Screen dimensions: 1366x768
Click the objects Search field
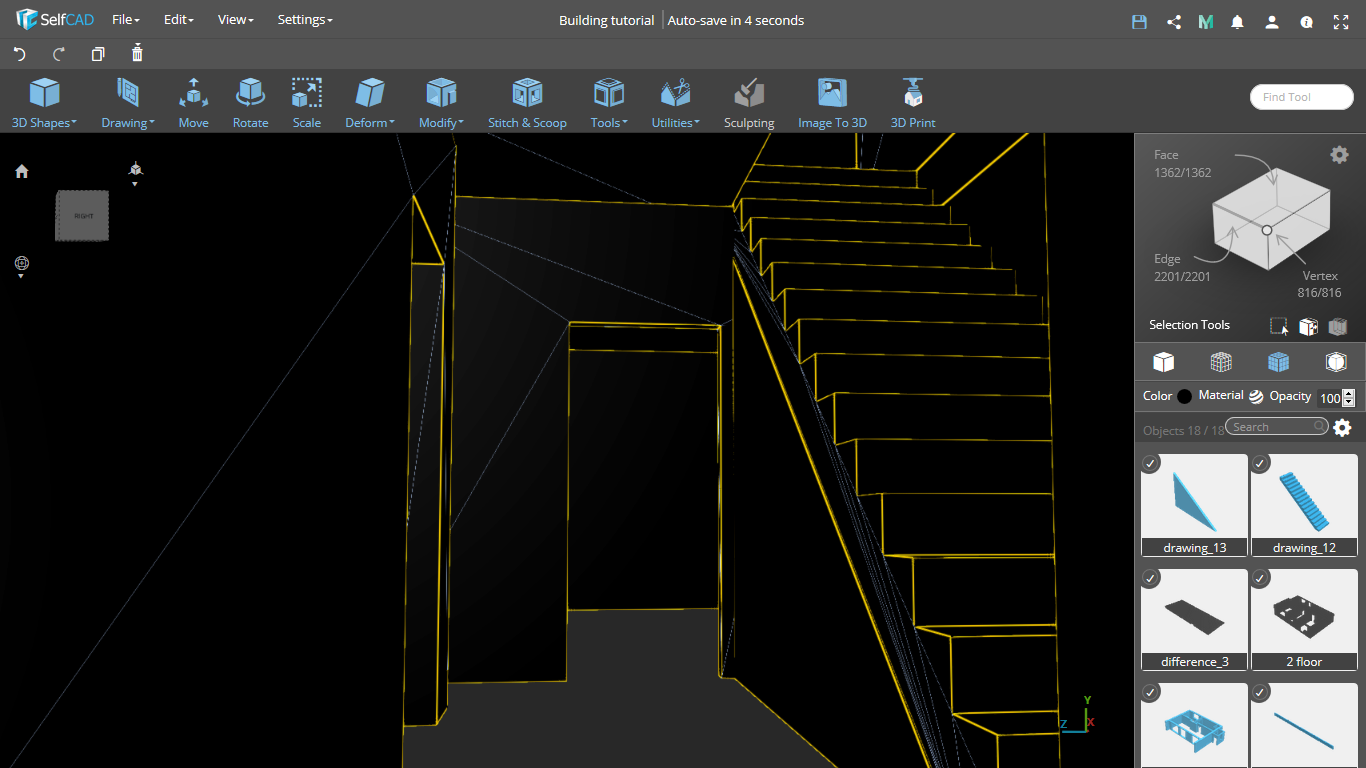click(1277, 427)
